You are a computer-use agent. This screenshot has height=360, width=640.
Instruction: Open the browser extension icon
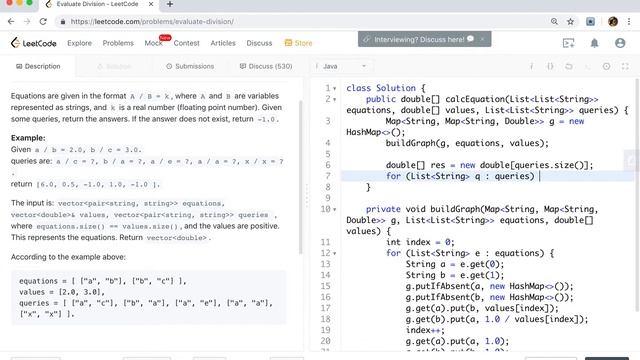(x=590, y=22)
